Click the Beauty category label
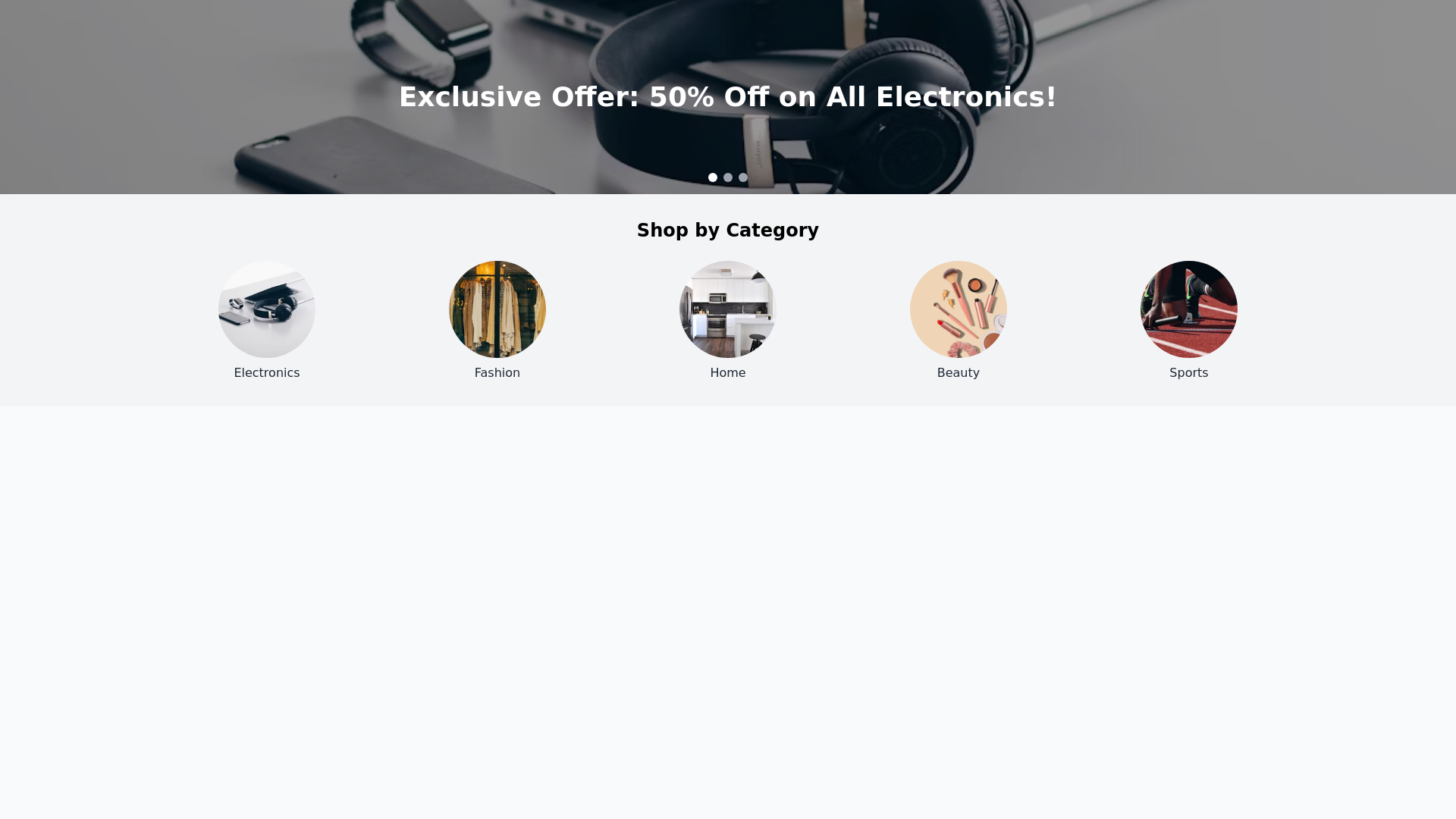The height and width of the screenshot is (819, 1456). 959,373
